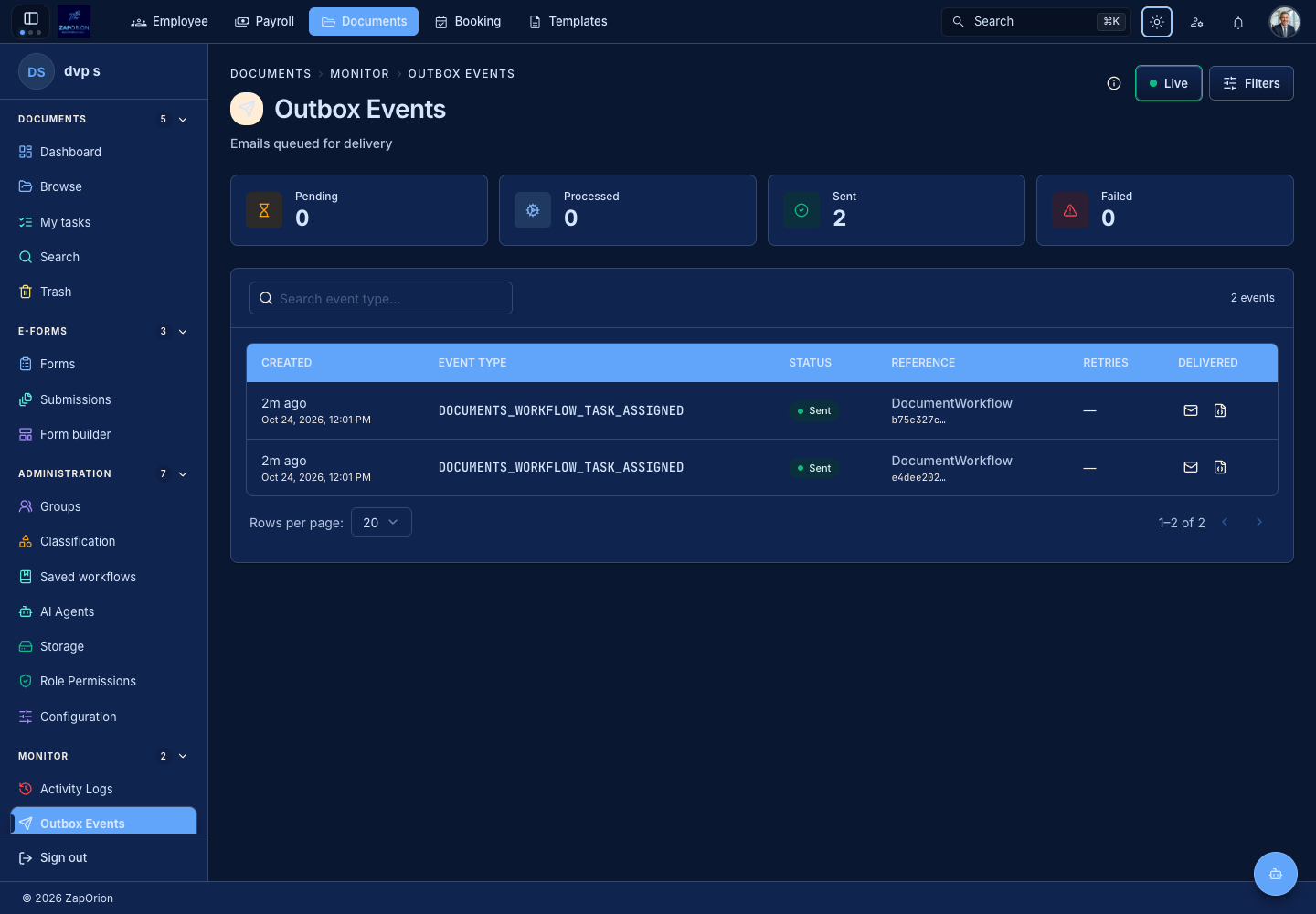1316x914 pixels.
Task: Open Activity Logs in sidebar
Action: pos(103,789)
